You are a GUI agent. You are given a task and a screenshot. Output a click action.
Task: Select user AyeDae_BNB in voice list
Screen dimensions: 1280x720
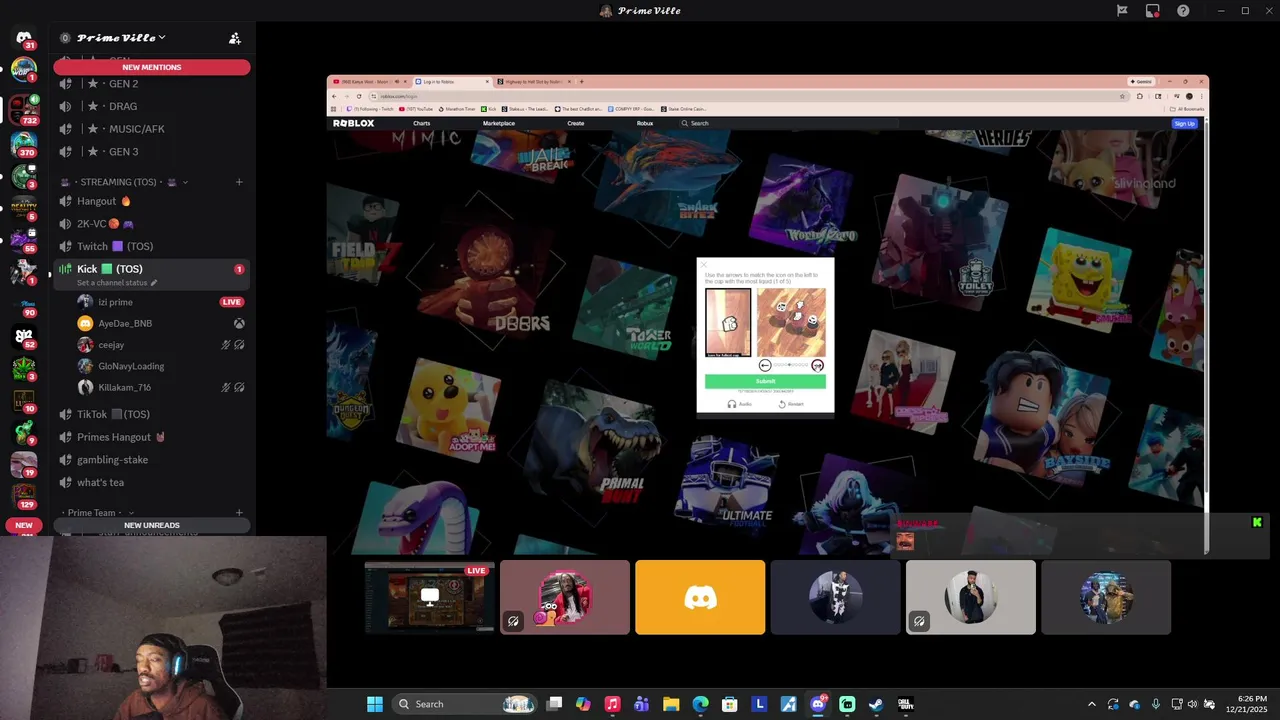point(160,323)
